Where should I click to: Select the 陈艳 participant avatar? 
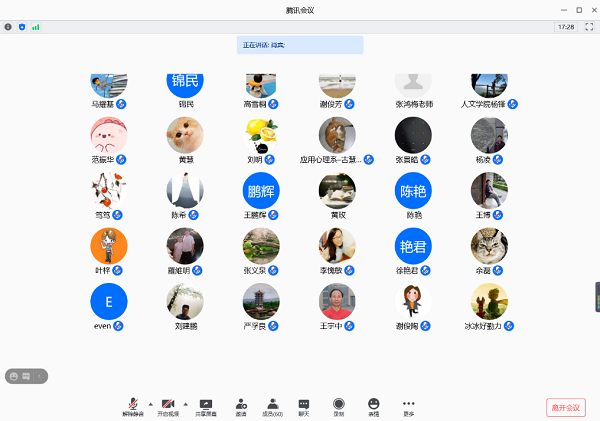click(x=414, y=191)
